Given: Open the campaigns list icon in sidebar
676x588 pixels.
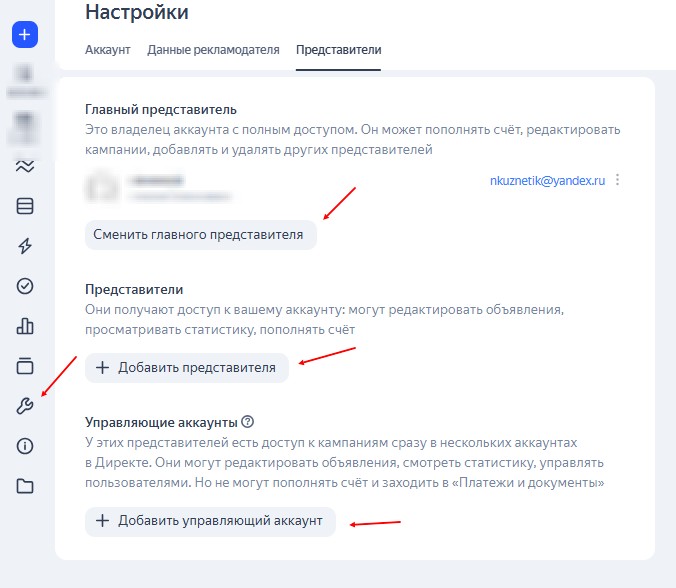Looking at the screenshot, I should tap(25, 206).
